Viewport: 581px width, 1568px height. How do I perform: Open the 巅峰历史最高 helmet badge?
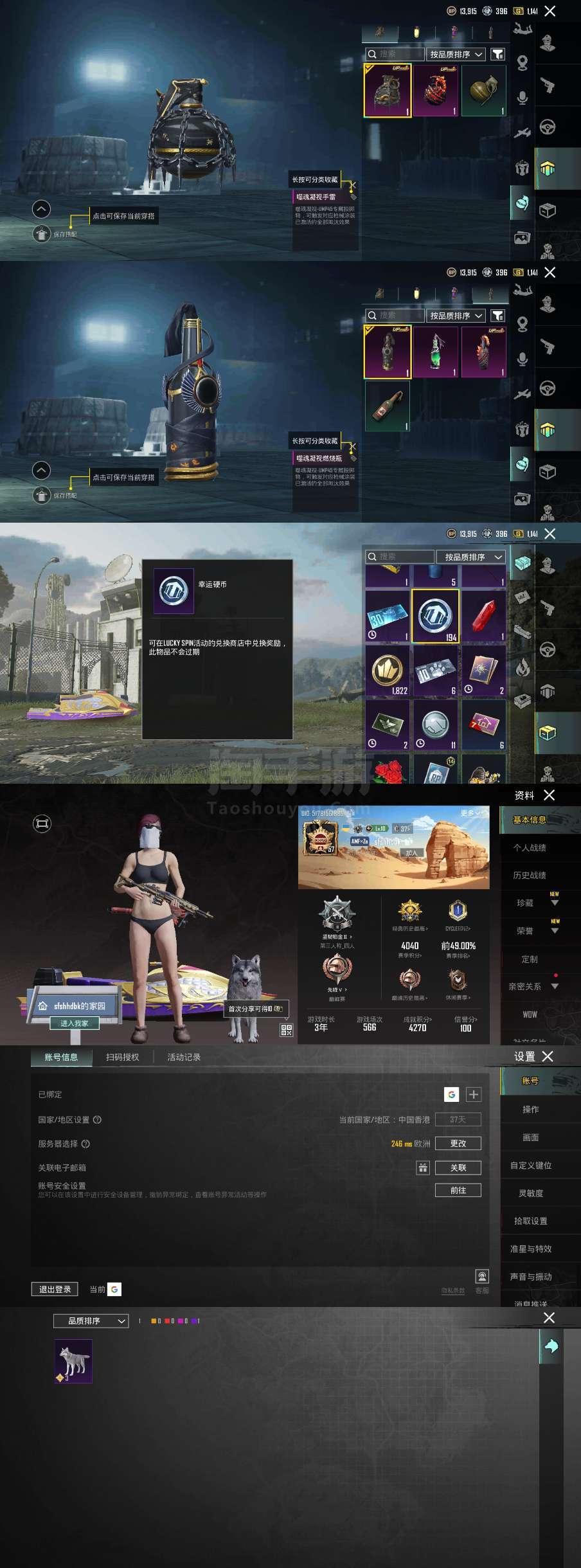(x=409, y=980)
